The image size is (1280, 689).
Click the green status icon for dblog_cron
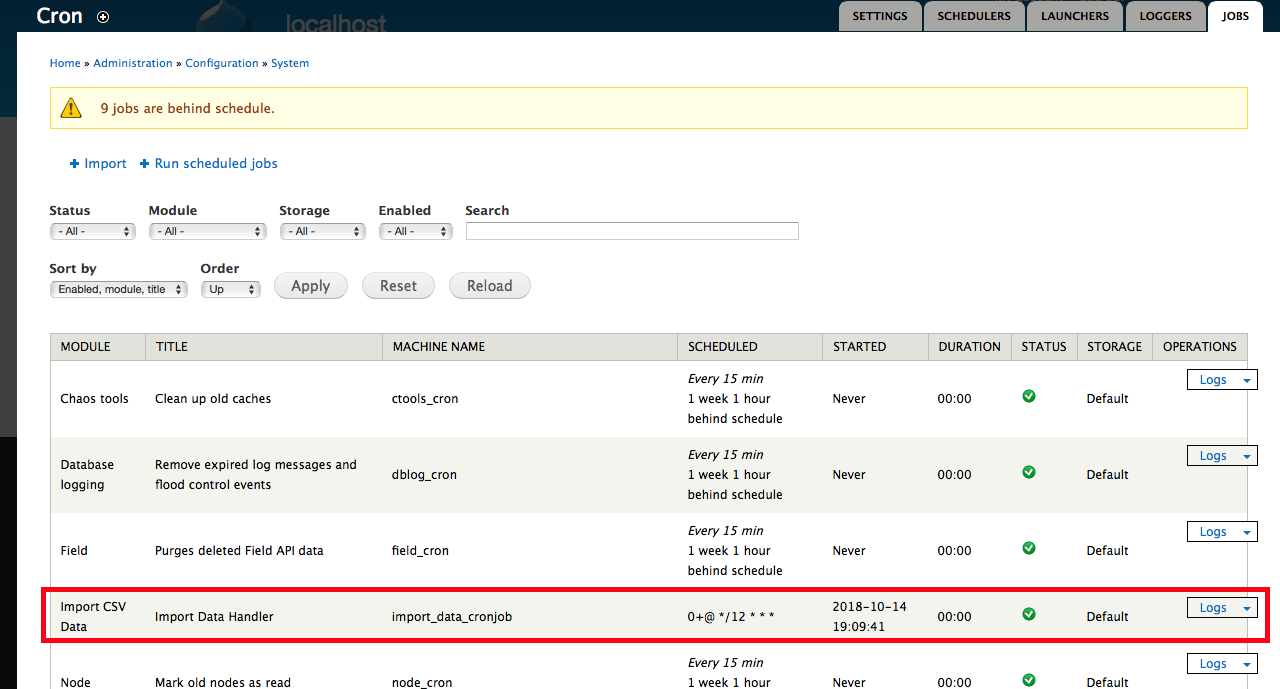pyautogui.click(x=1028, y=472)
